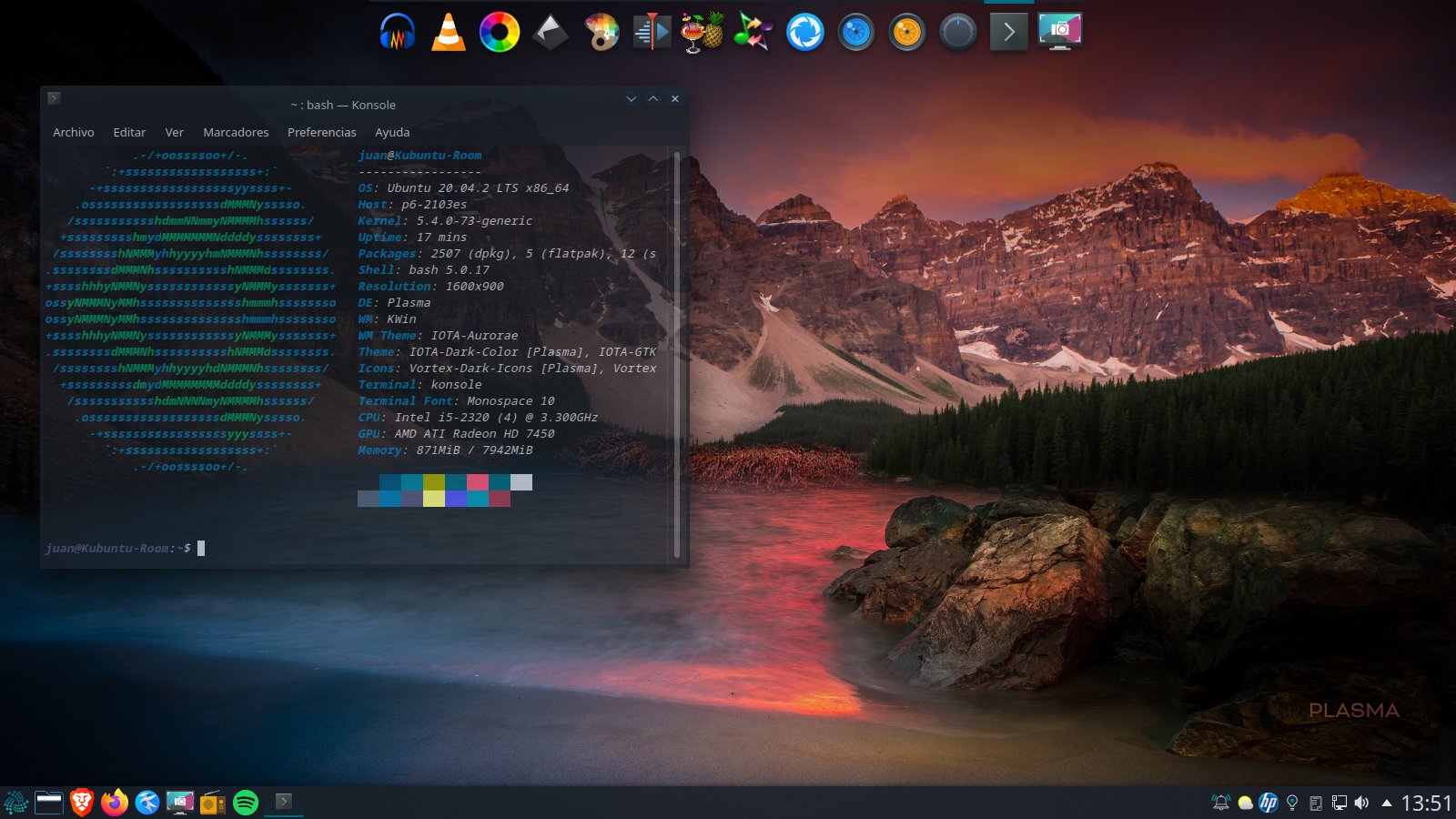Image resolution: width=1456 pixels, height=819 pixels.
Task: Launch Firefox from the bottom taskbar
Action: point(115,802)
